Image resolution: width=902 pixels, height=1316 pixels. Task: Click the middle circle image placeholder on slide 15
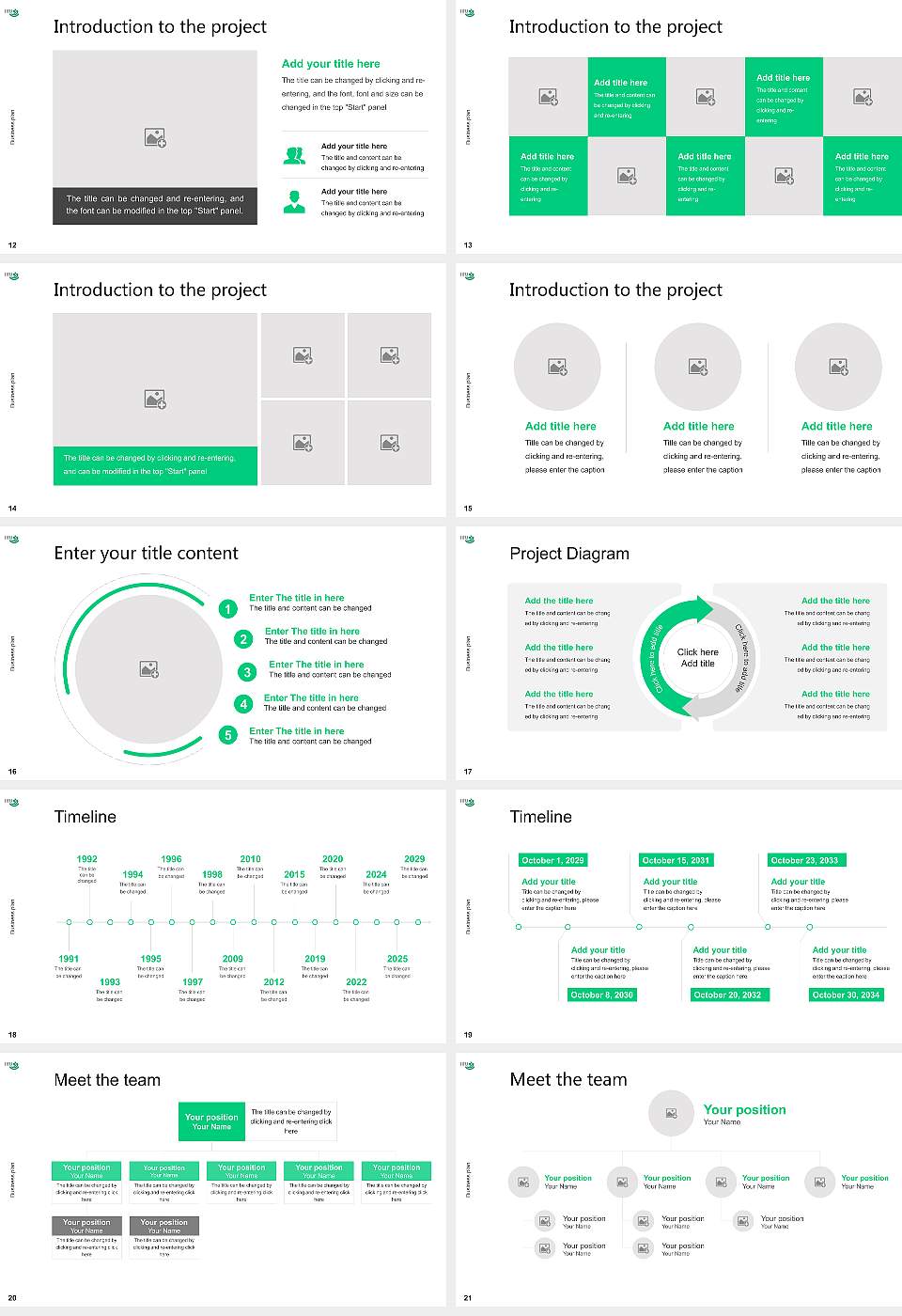[697, 367]
